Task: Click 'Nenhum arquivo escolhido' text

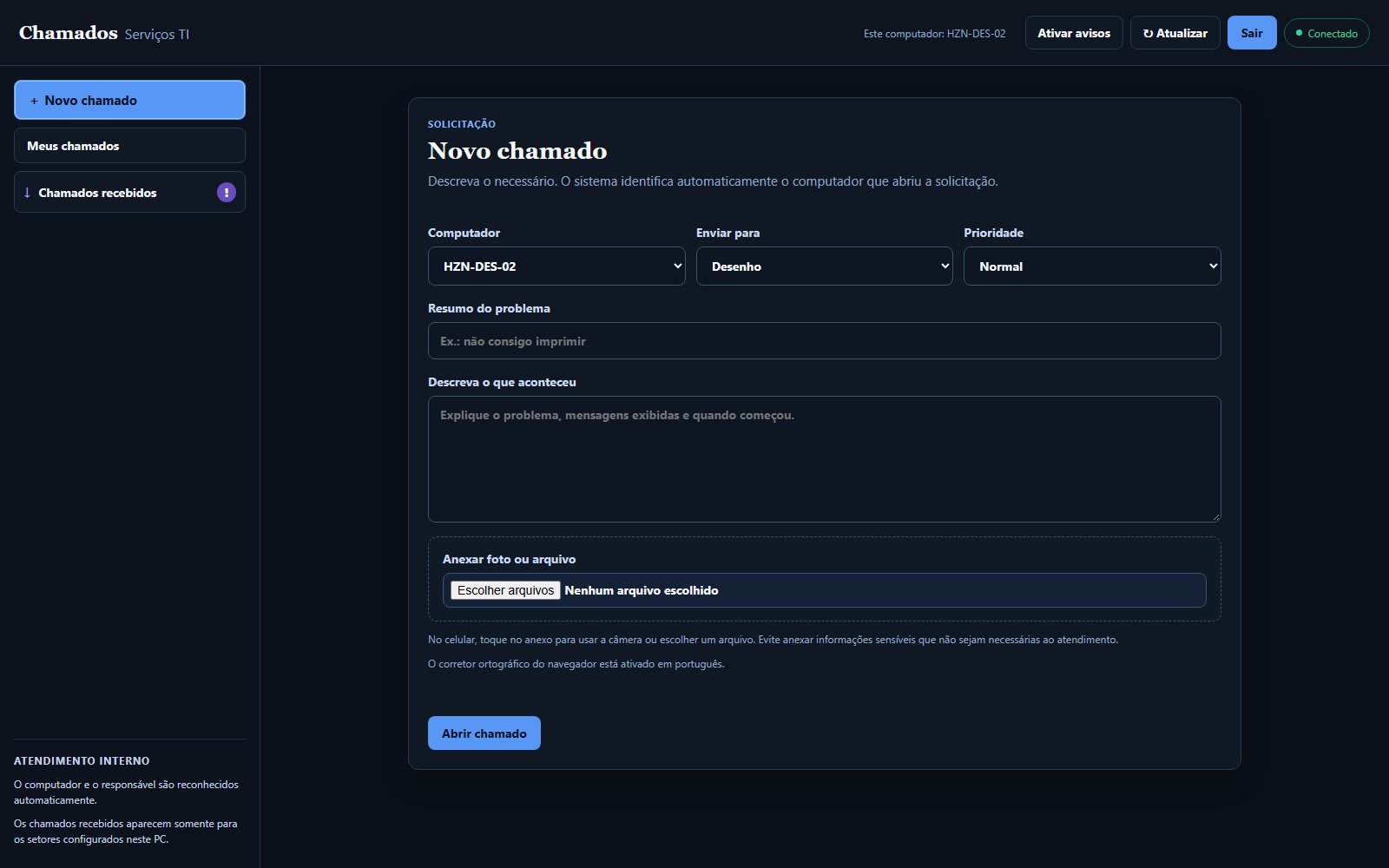Action: click(x=642, y=590)
